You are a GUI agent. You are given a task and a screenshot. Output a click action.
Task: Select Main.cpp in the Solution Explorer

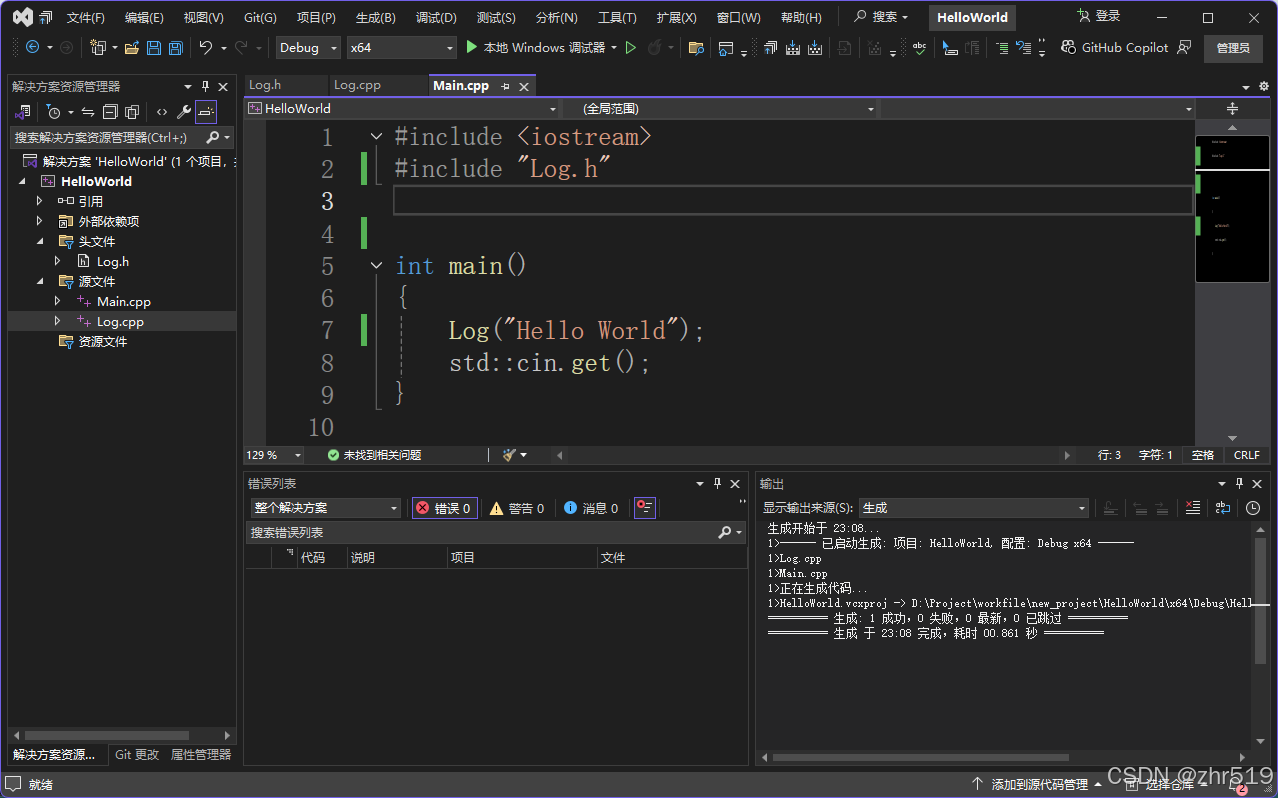122,301
